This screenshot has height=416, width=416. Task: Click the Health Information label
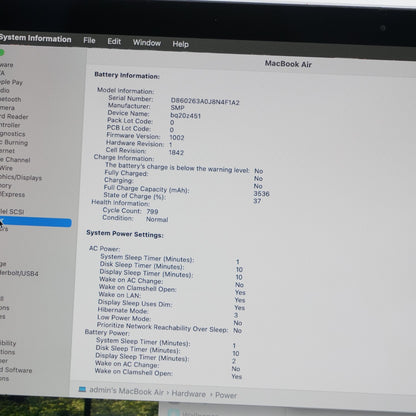[120, 203]
